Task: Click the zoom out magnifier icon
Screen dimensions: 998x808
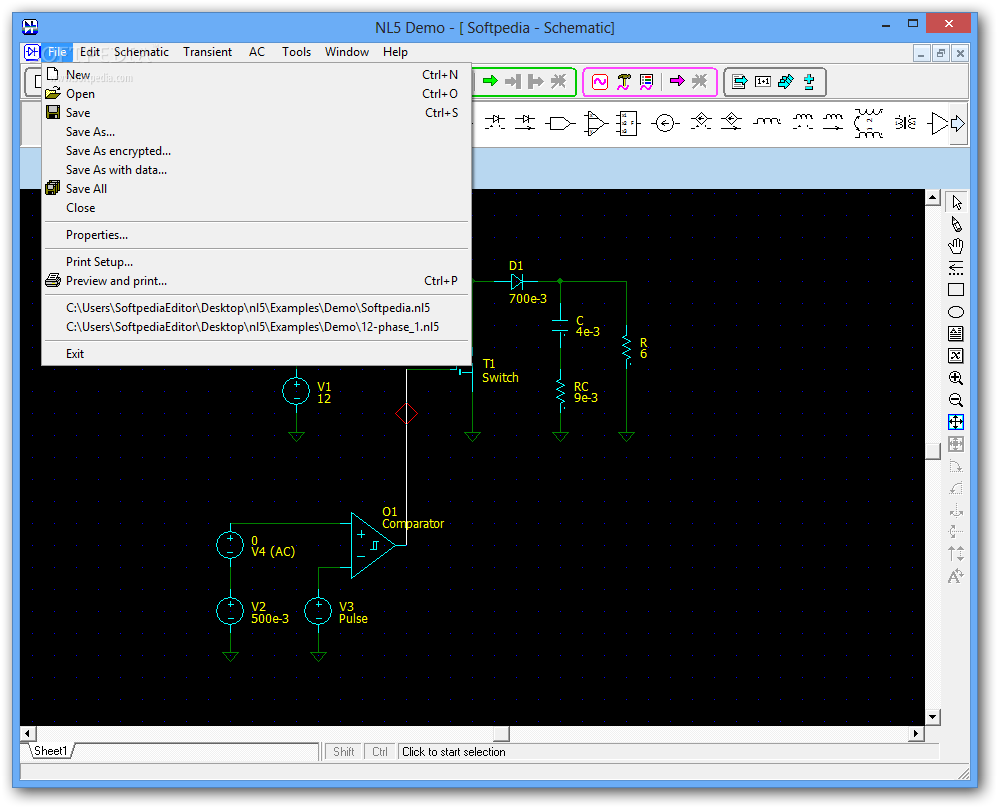Action: [956, 400]
